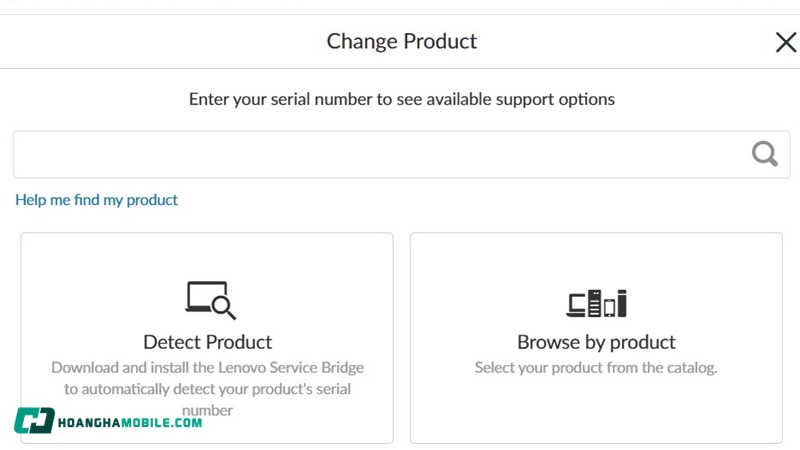Open the Help me find my product link
This screenshot has height=450, width=800.
tap(96, 200)
